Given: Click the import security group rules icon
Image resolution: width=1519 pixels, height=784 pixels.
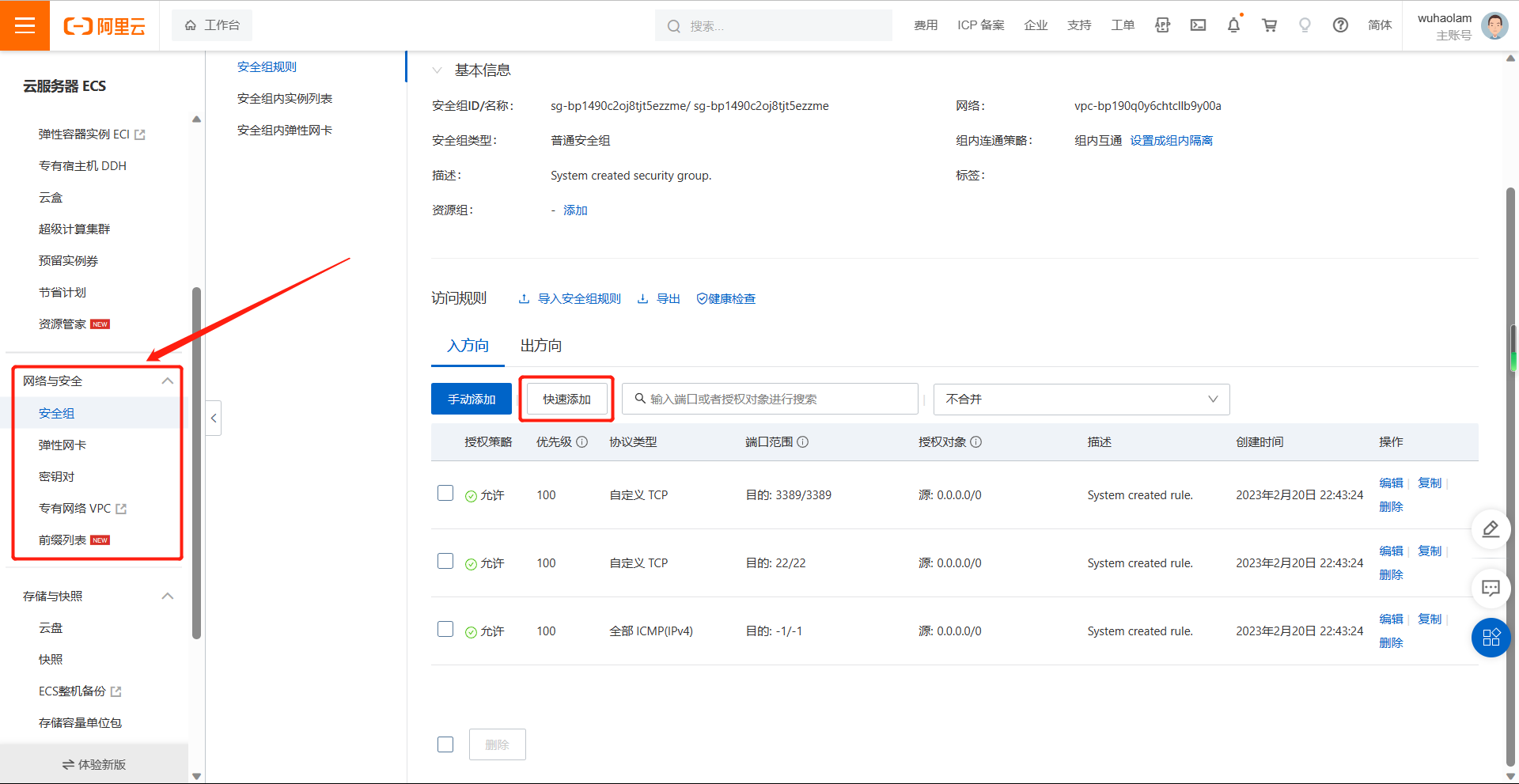Looking at the screenshot, I should pos(524,298).
